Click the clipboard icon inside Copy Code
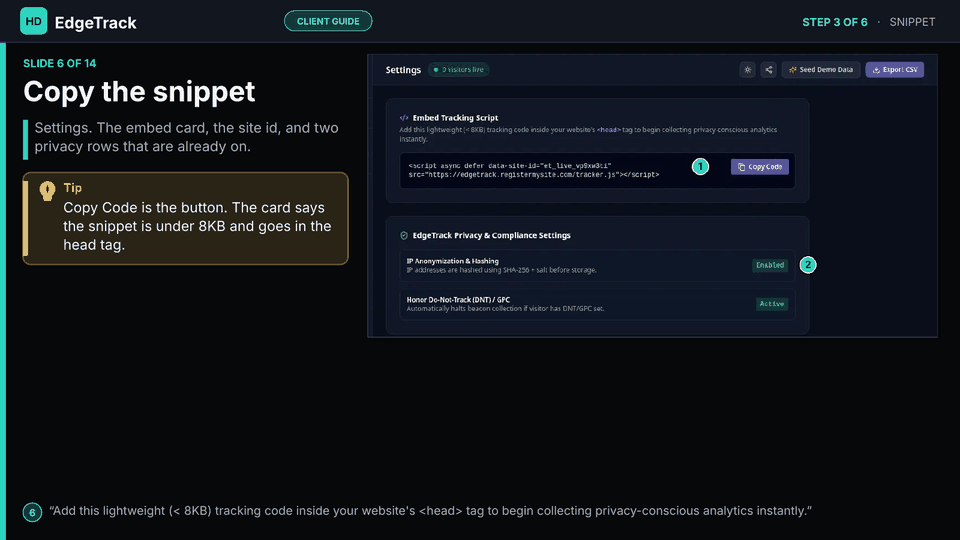The width and height of the screenshot is (960, 540). (741, 167)
